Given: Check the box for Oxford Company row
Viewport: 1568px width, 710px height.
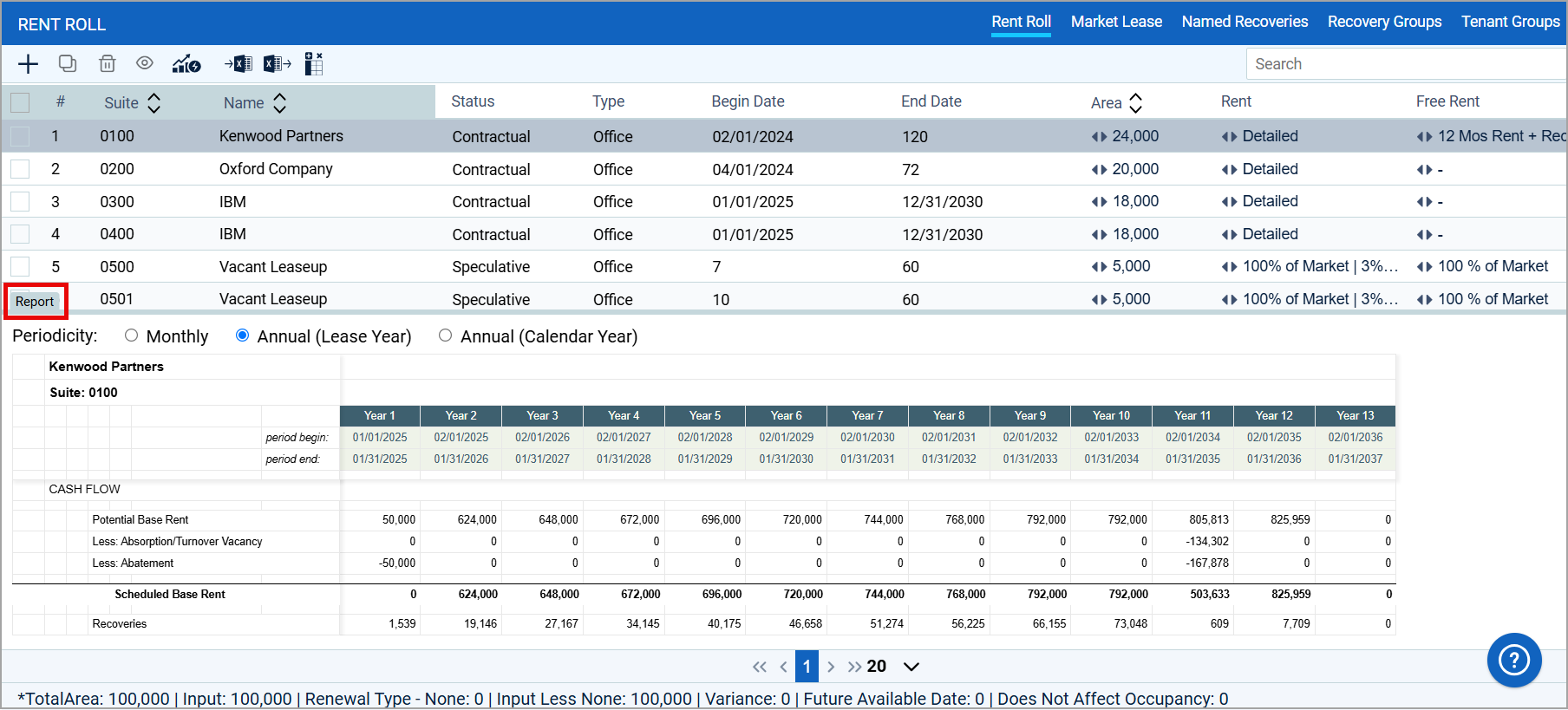Looking at the screenshot, I should point(20,169).
